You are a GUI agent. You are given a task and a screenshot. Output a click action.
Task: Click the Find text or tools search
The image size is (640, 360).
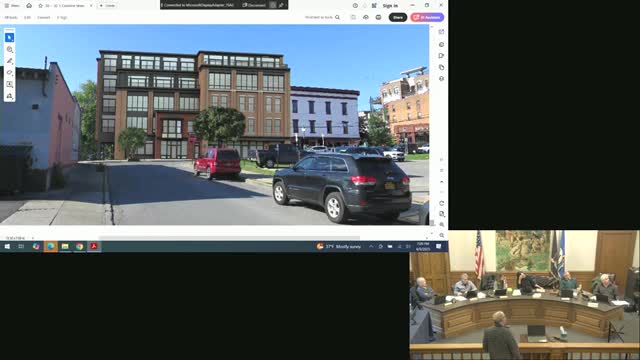[322, 18]
